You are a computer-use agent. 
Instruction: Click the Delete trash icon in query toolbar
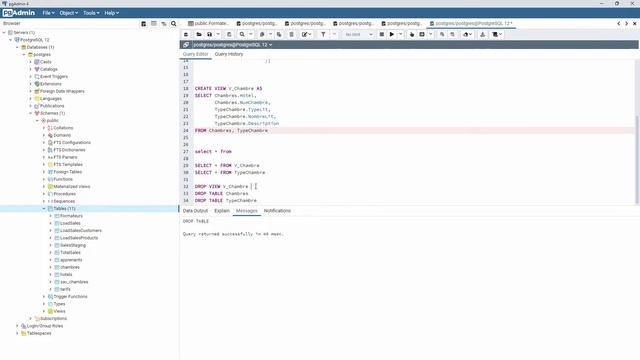(291, 35)
